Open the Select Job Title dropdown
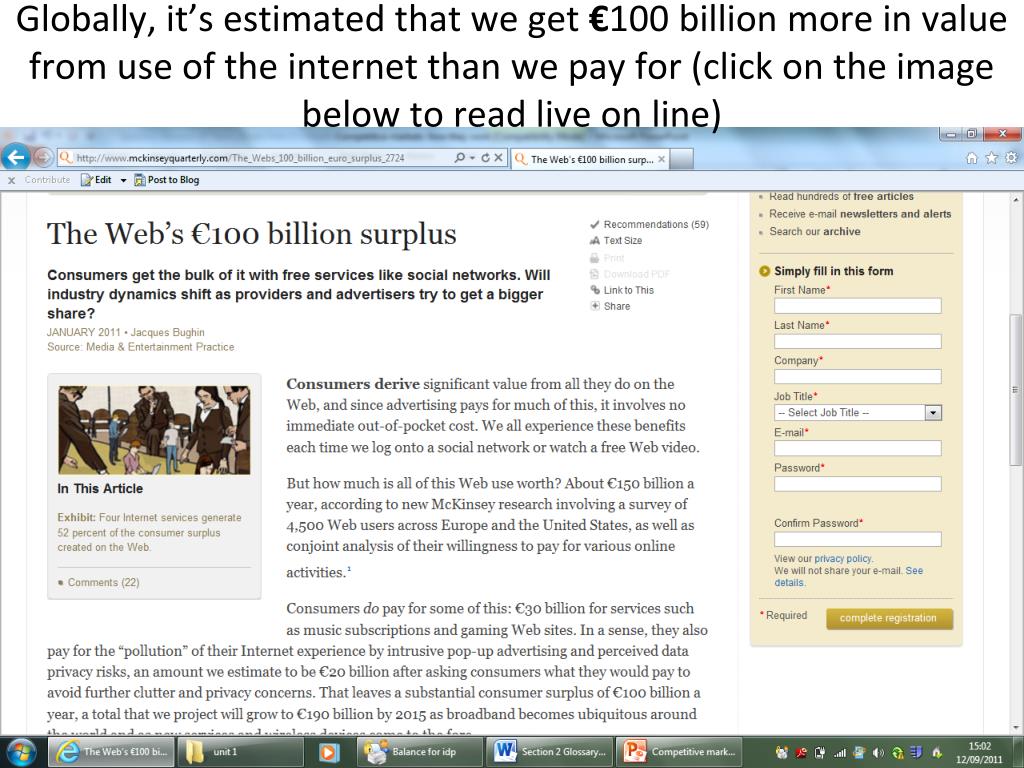Screen dimensions: 1024x768 point(857,412)
